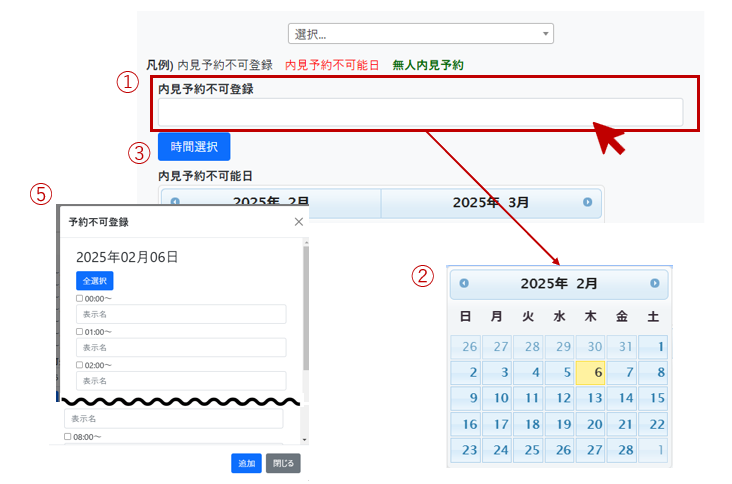Select date 21 in datepicker
The image size is (732, 484).
click(x=622, y=424)
